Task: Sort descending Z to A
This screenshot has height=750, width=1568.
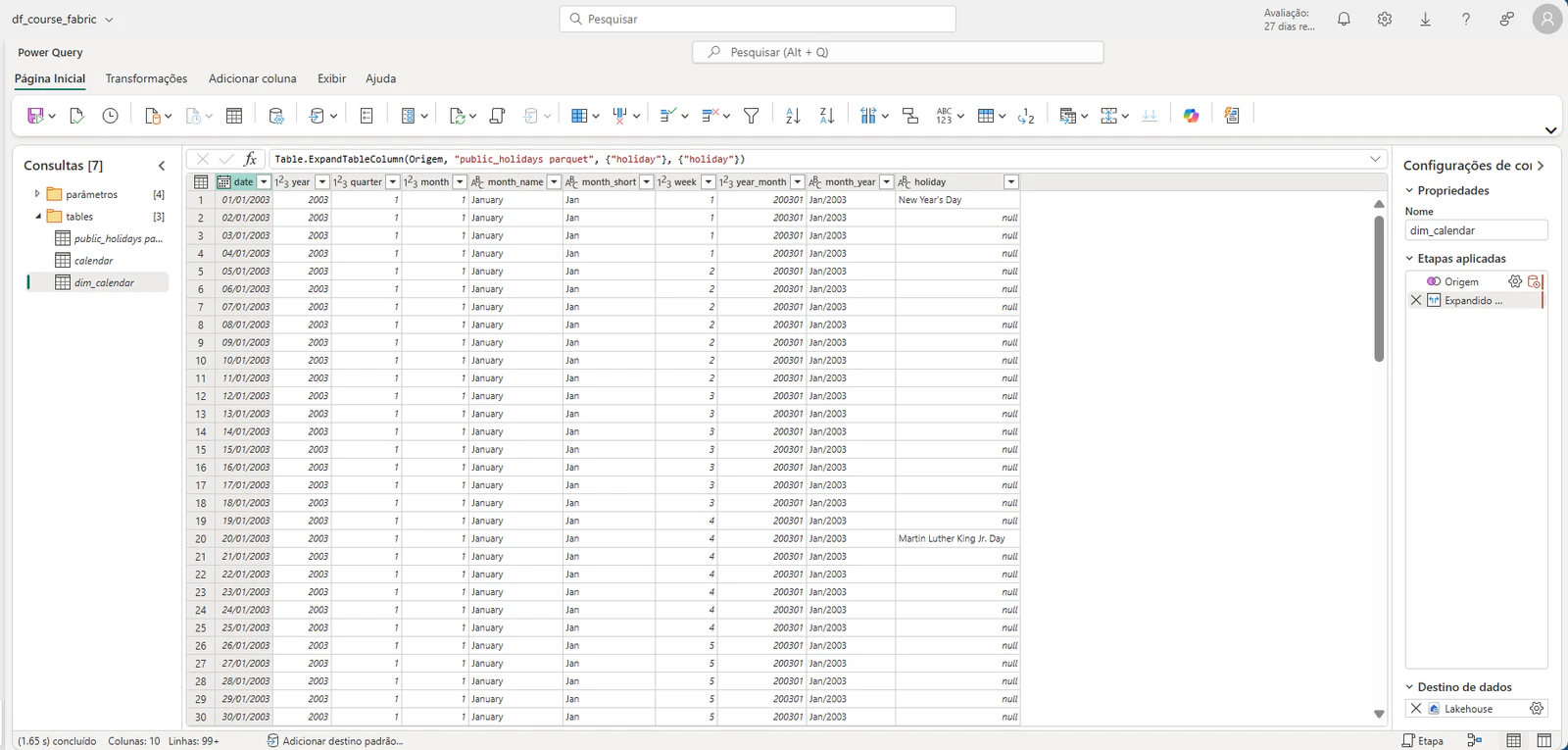Action: coord(827,116)
